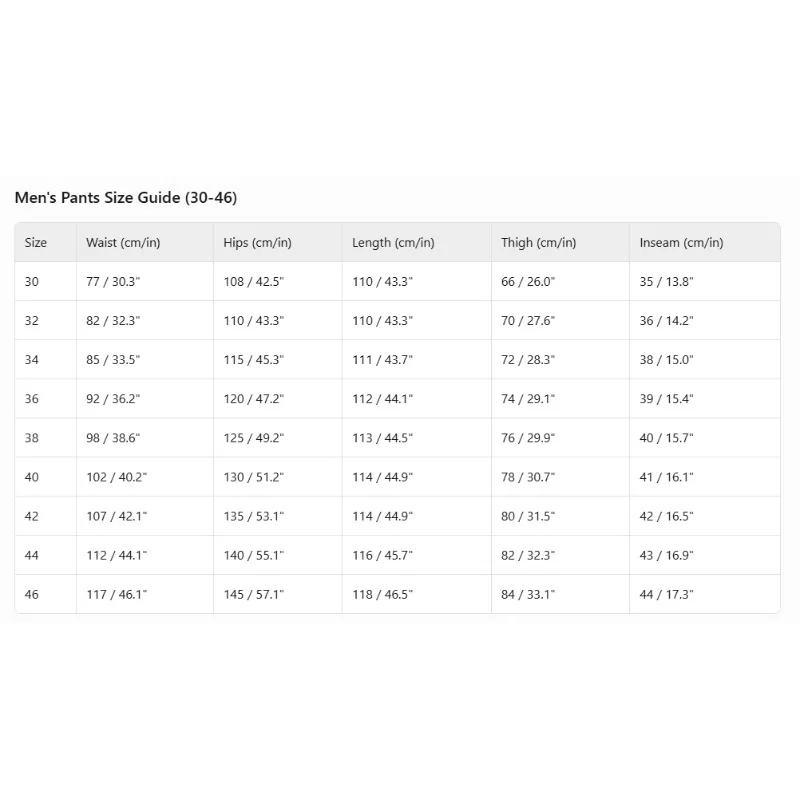Click length cell 116 / 45.7"
The height and width of the screenshot is (800, 800).
(x=383, y=555)
